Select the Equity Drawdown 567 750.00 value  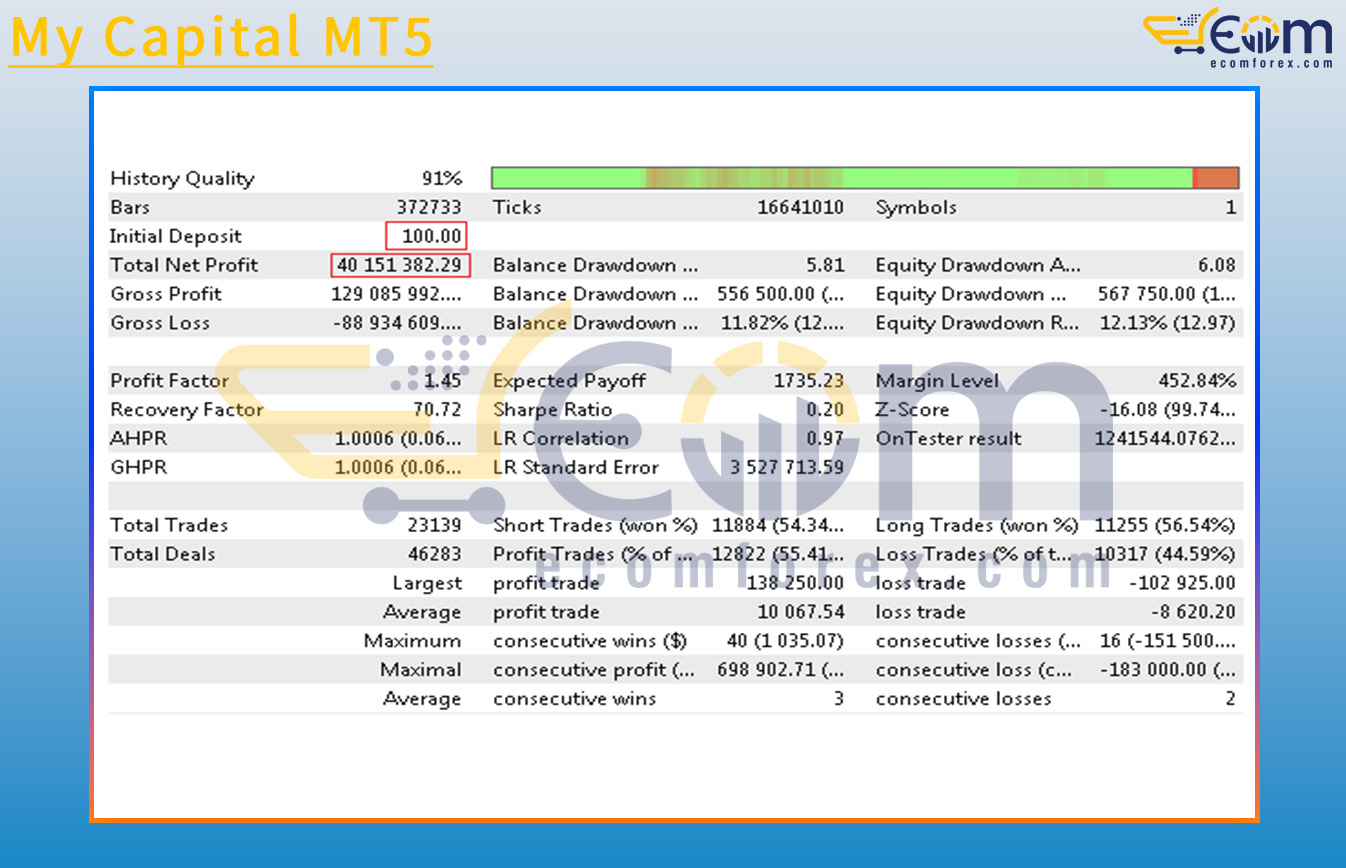point(1167,294)
